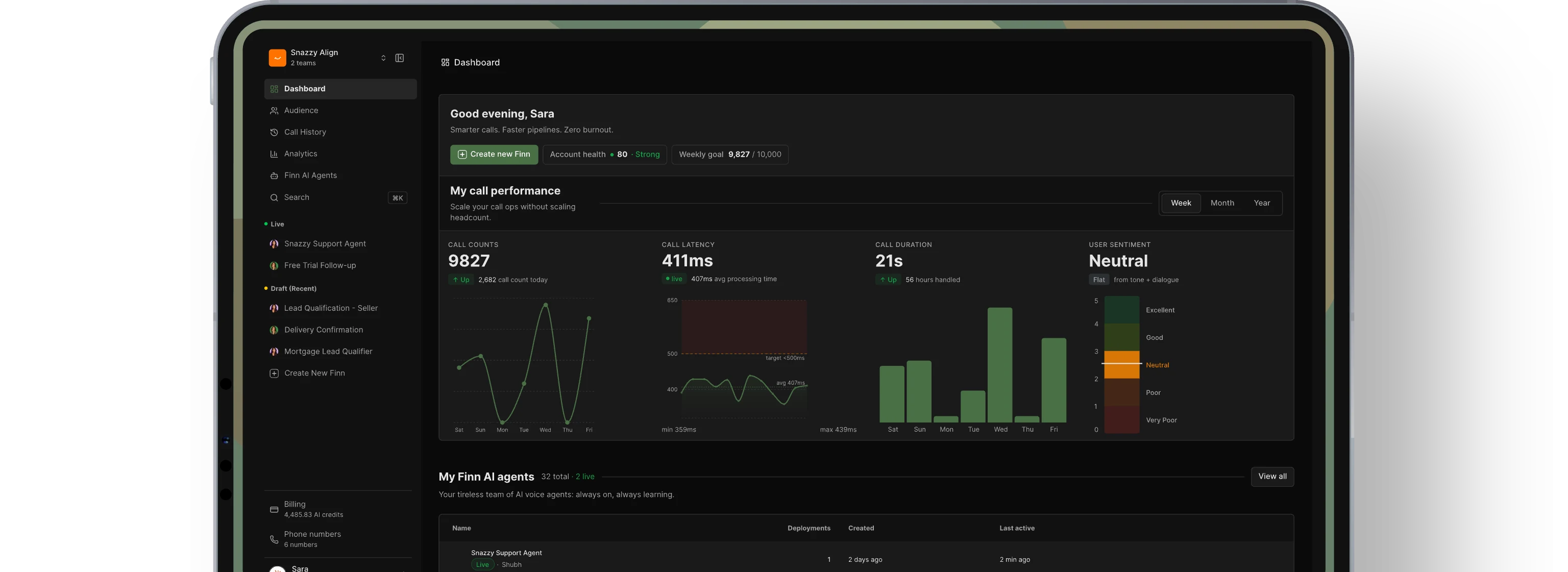Viewport: 1568px width, 572px height.
Task: Open the Lead Qualification - Seller draft
Action: click(340, 309)
